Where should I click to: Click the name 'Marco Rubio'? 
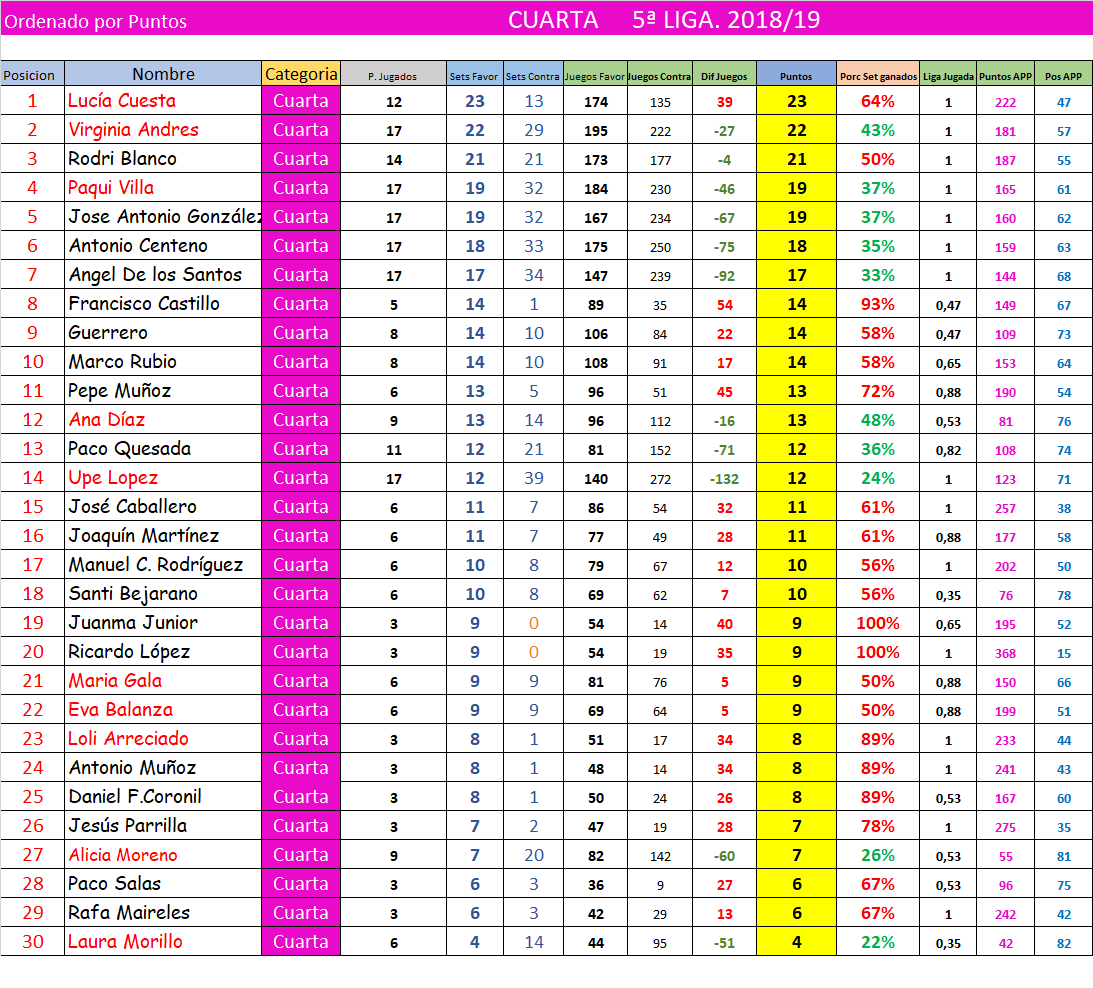click(x=123, y=361)
